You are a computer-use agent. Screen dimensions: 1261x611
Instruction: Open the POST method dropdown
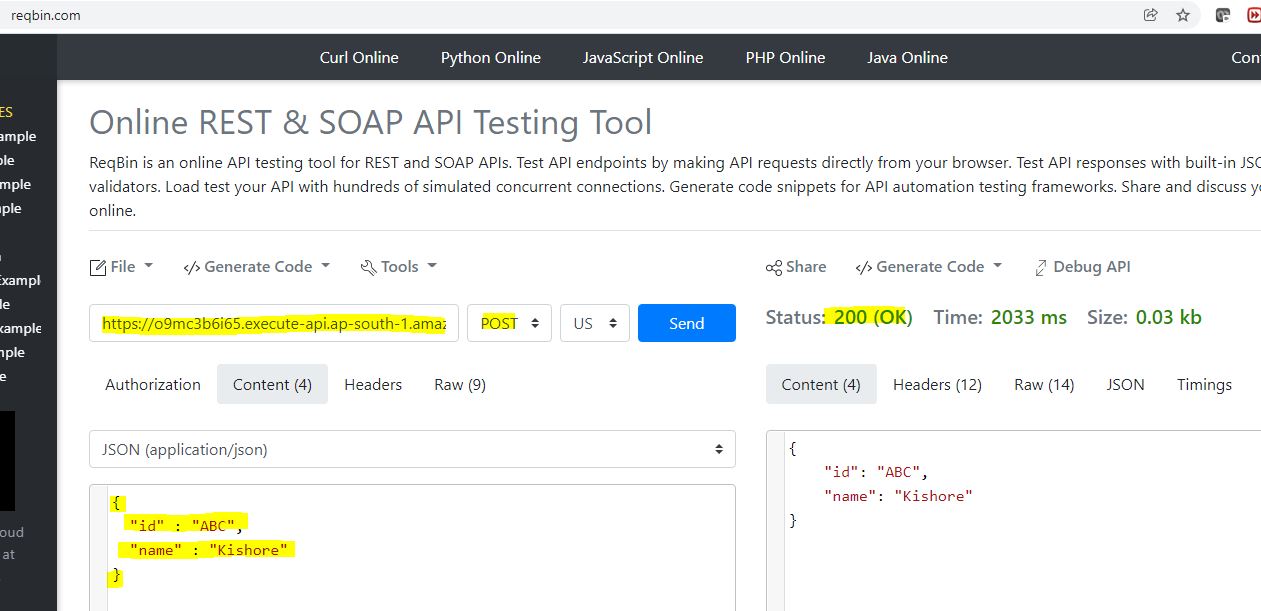[x=509, y=323]
